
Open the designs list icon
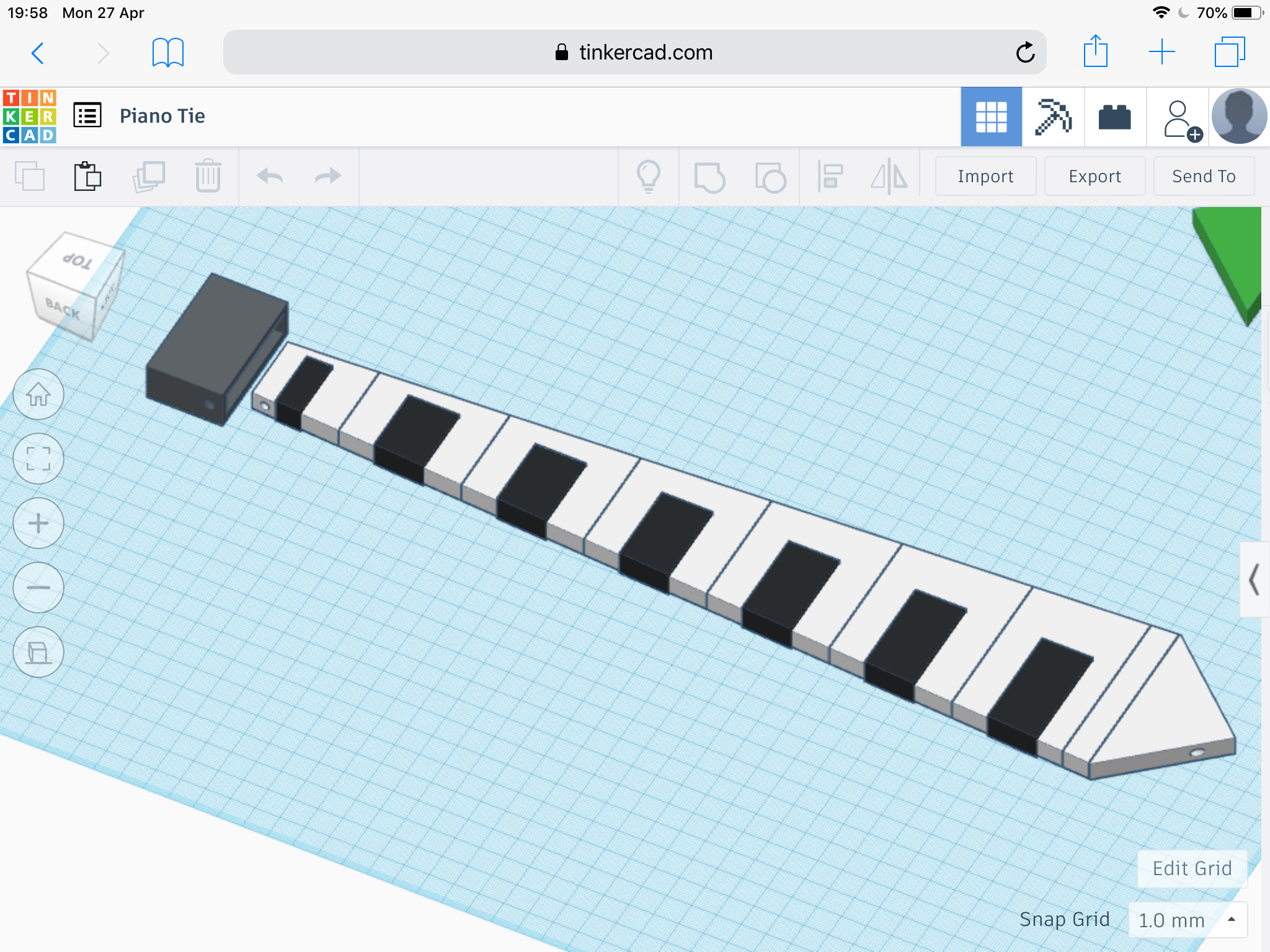point(87,115)
